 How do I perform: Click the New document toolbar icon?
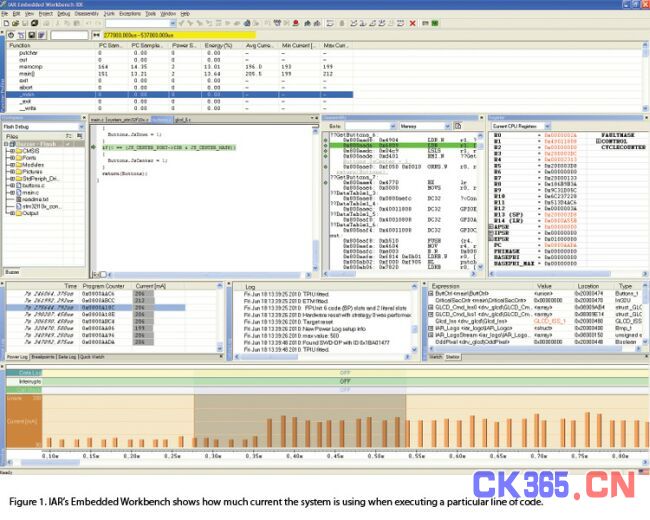point(6,24)
